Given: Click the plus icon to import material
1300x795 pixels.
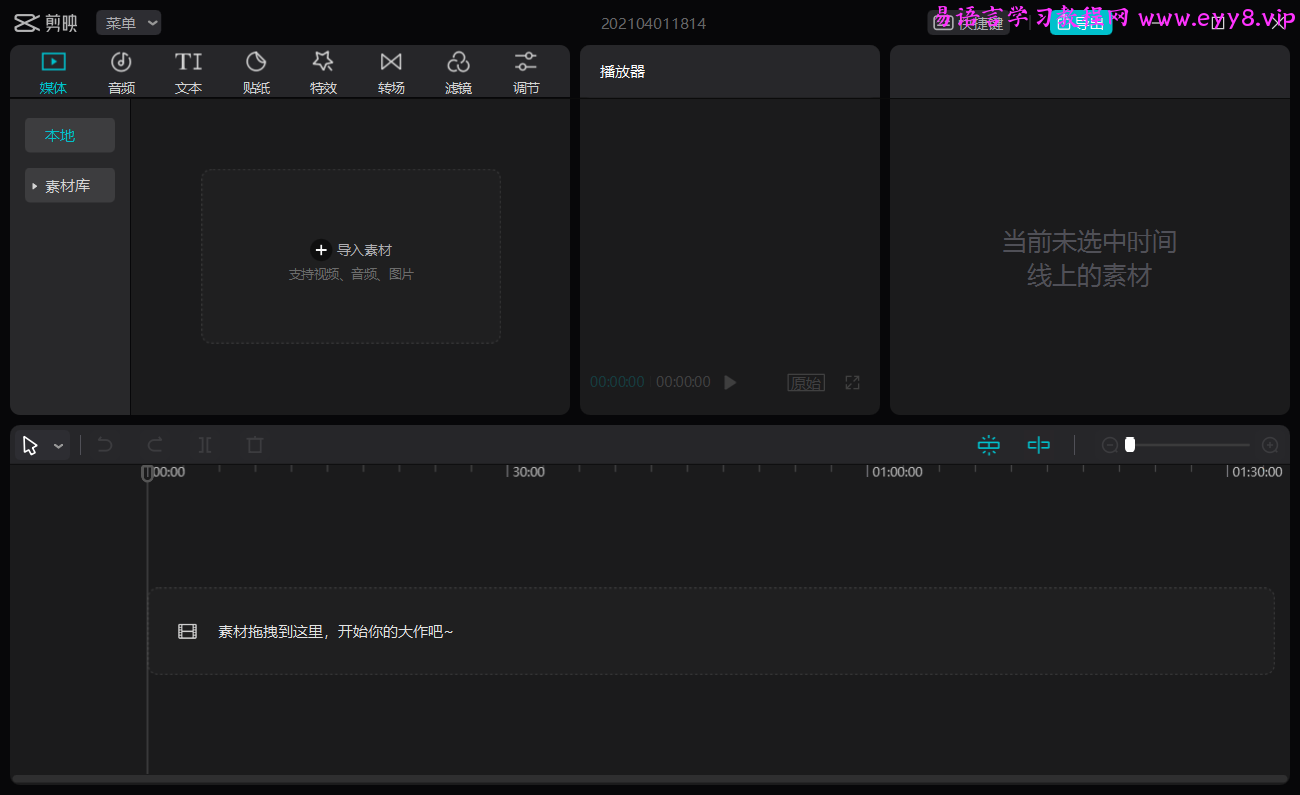Looking at the screenshot, I should (x=321, y=250).
